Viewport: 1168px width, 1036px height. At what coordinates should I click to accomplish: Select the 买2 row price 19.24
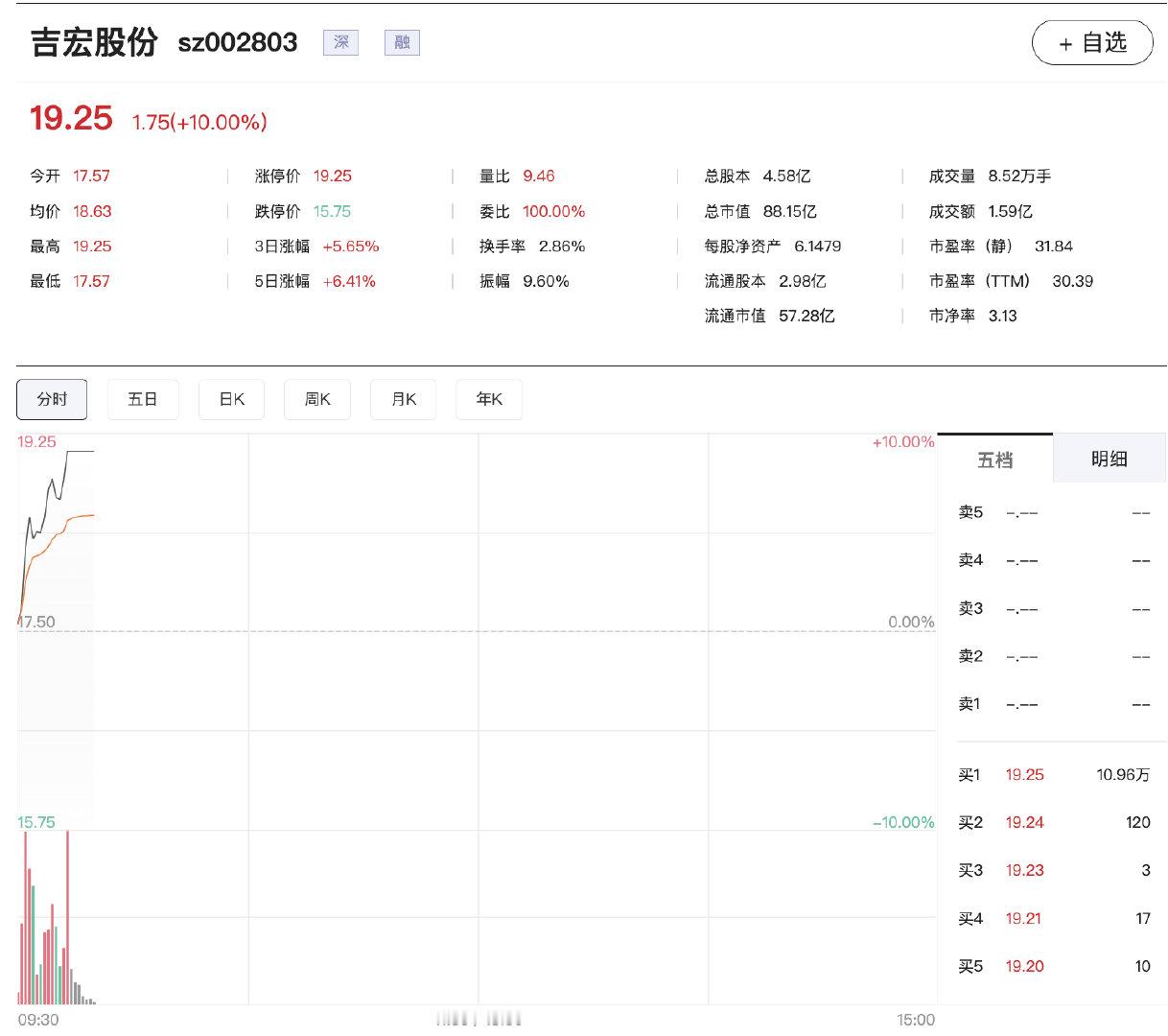pyautogui.click(x=1024, y=823)
